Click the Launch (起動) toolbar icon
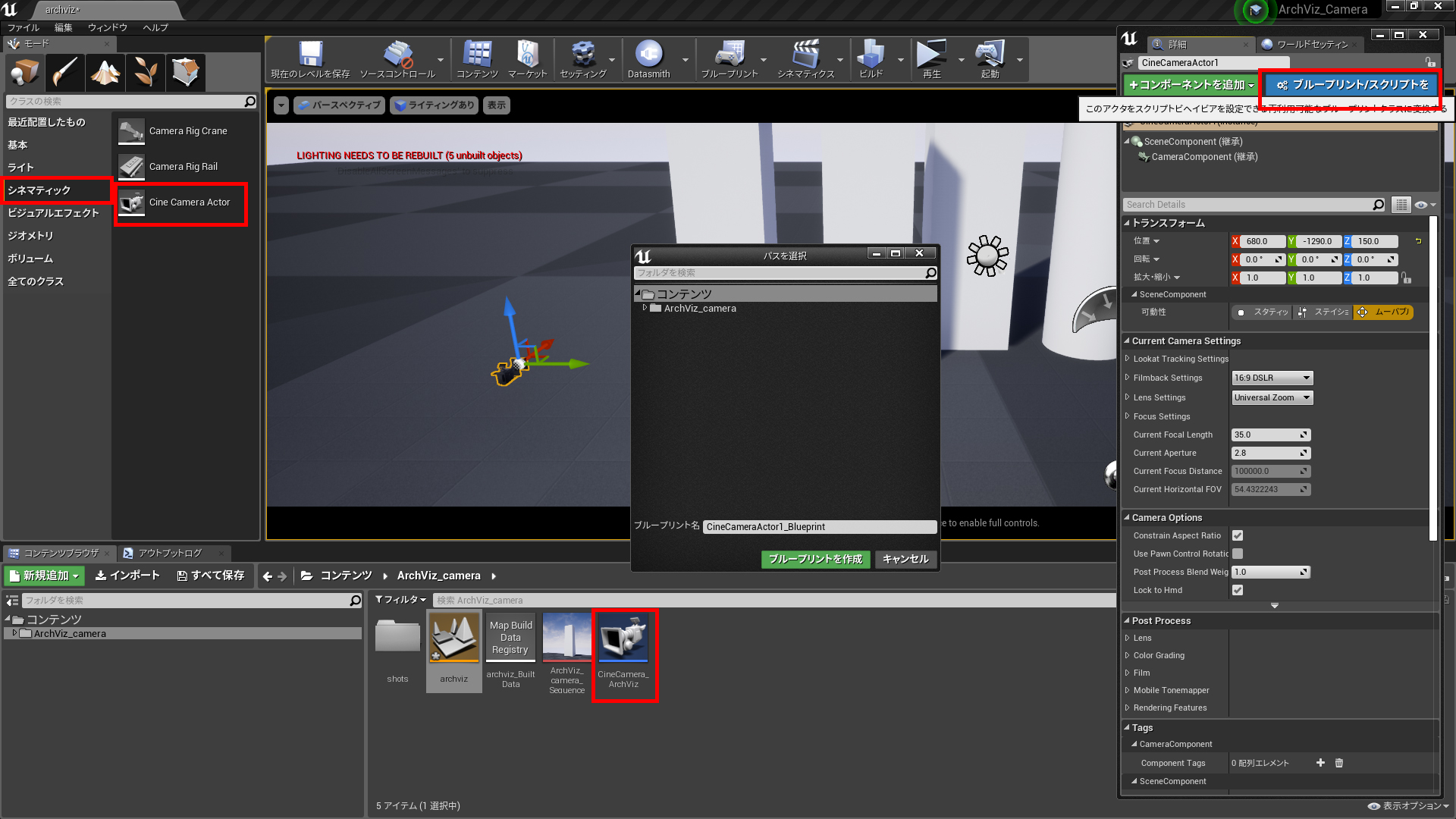Screen dimensions: 1456x819 990,59
